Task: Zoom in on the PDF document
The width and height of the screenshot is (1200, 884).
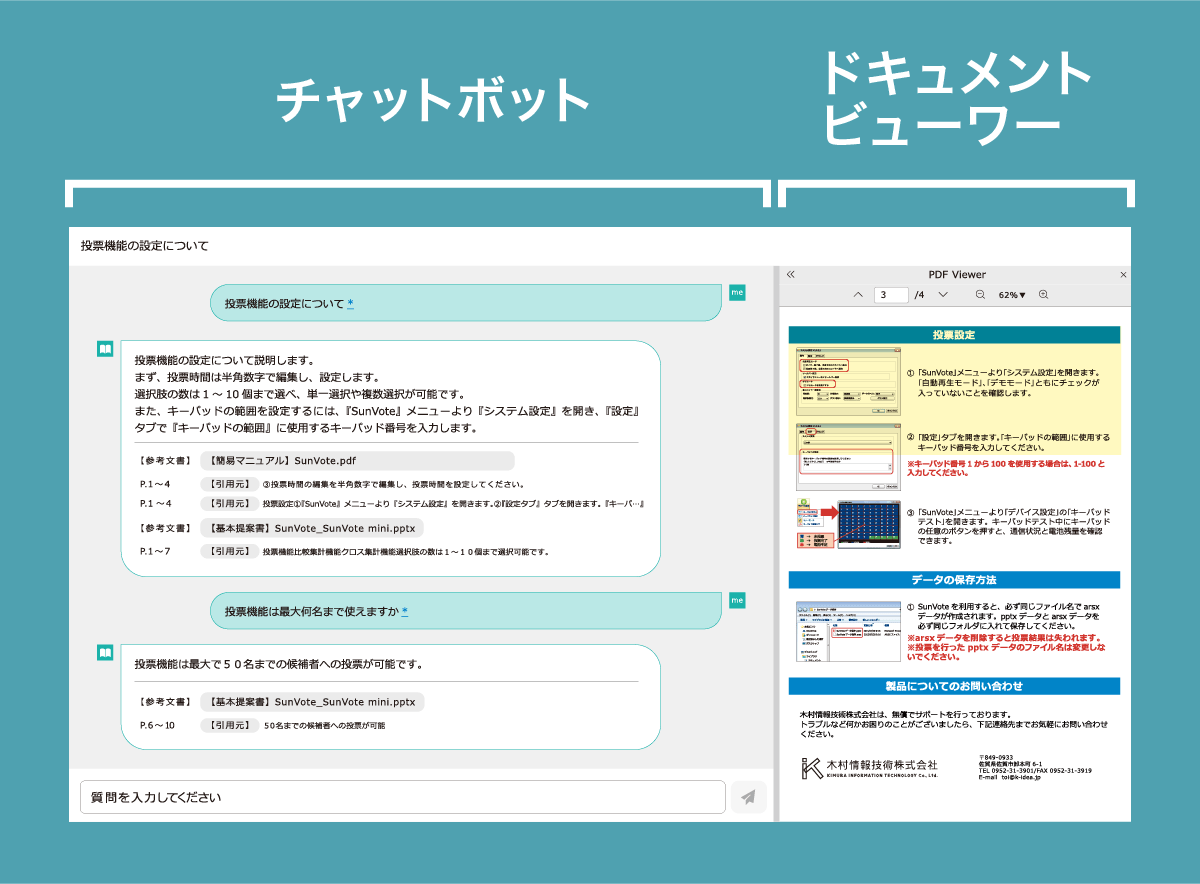Action: pos(1043,295)
